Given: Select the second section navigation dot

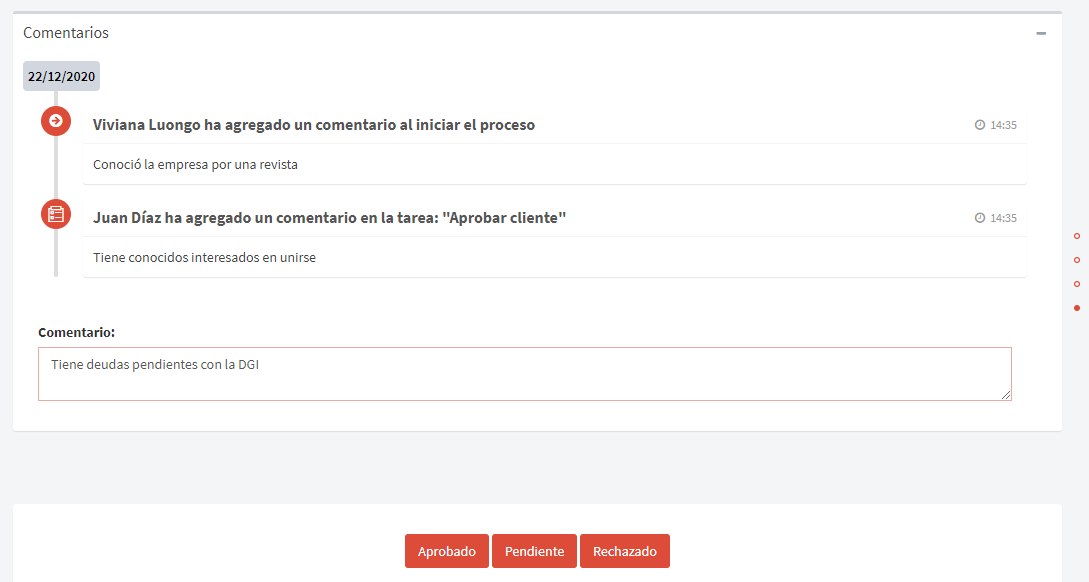Looking at the screenshot, I should click(1076, 260).
